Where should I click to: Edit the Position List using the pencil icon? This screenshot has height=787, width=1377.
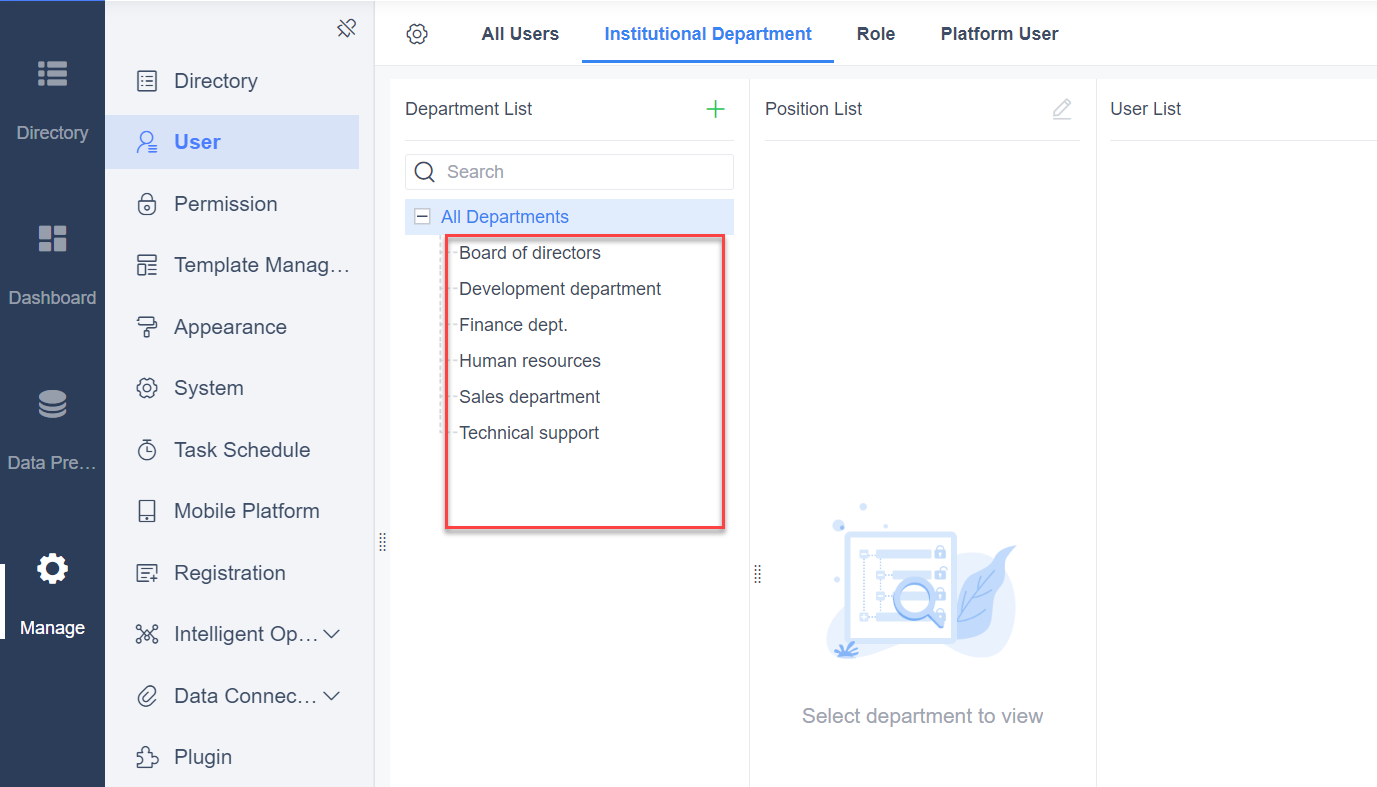click(1062, 109)
